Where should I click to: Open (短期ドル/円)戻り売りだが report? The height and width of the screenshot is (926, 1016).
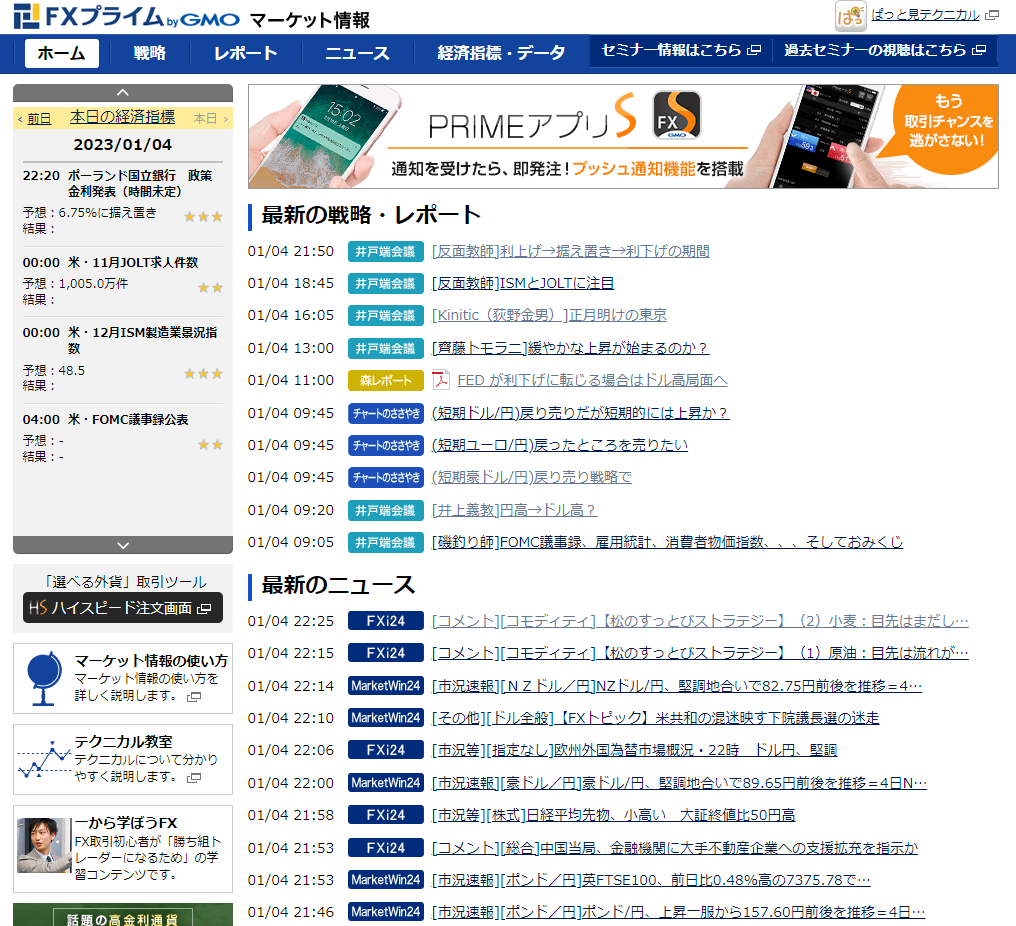tap(581, 413)
